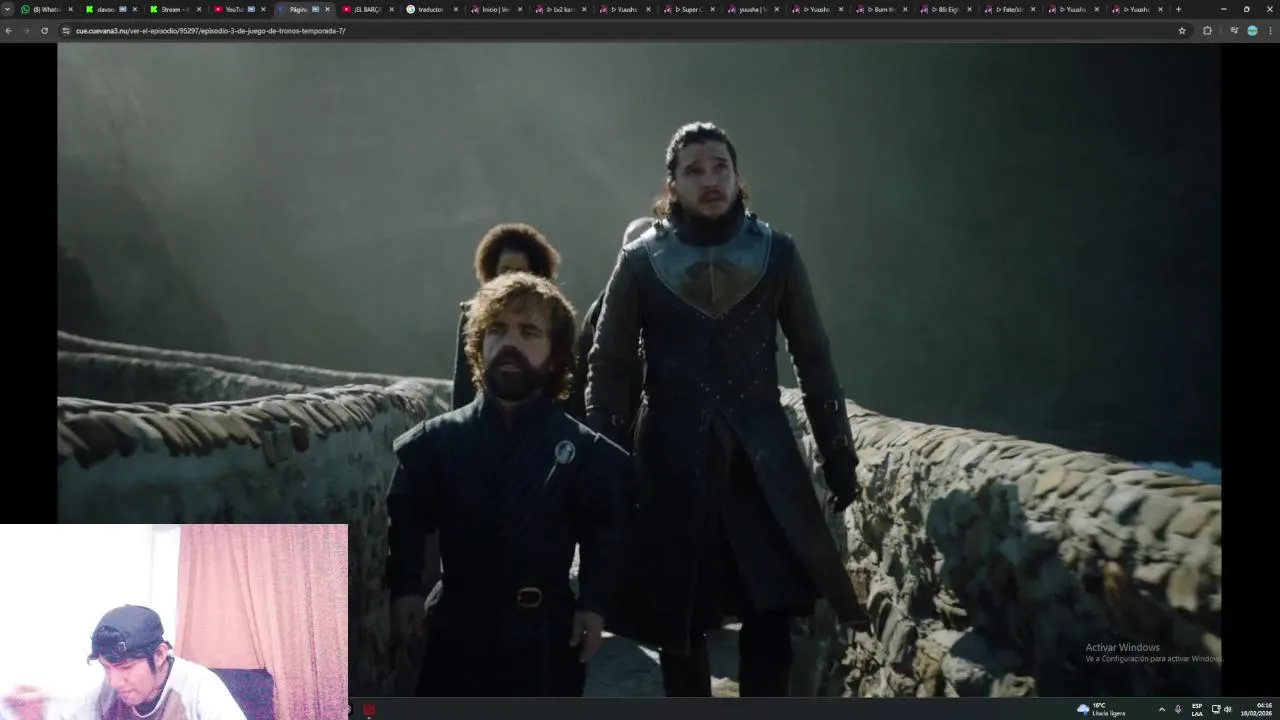Open the media controls toolbar icon

1234,31
